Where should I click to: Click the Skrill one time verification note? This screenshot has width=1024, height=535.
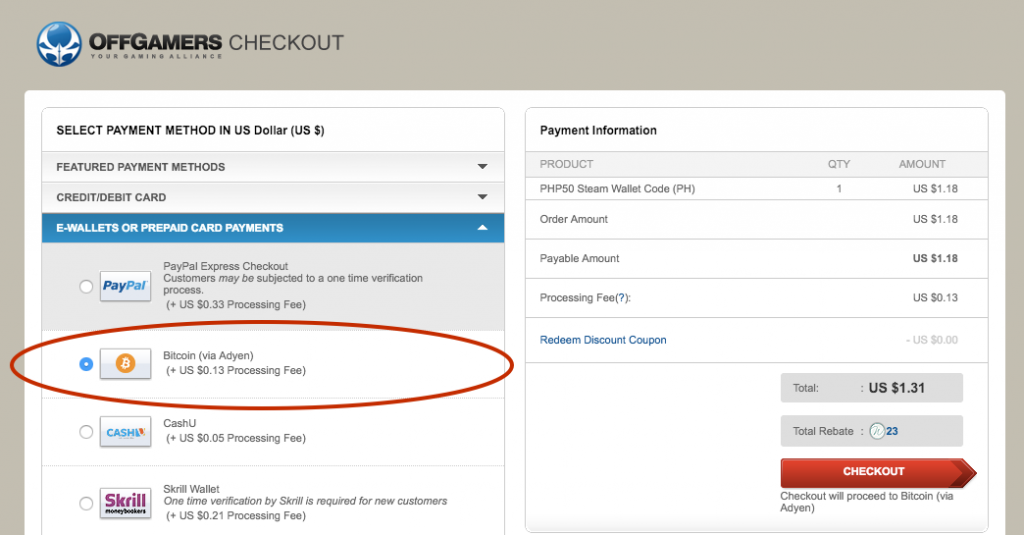point(305,501)
